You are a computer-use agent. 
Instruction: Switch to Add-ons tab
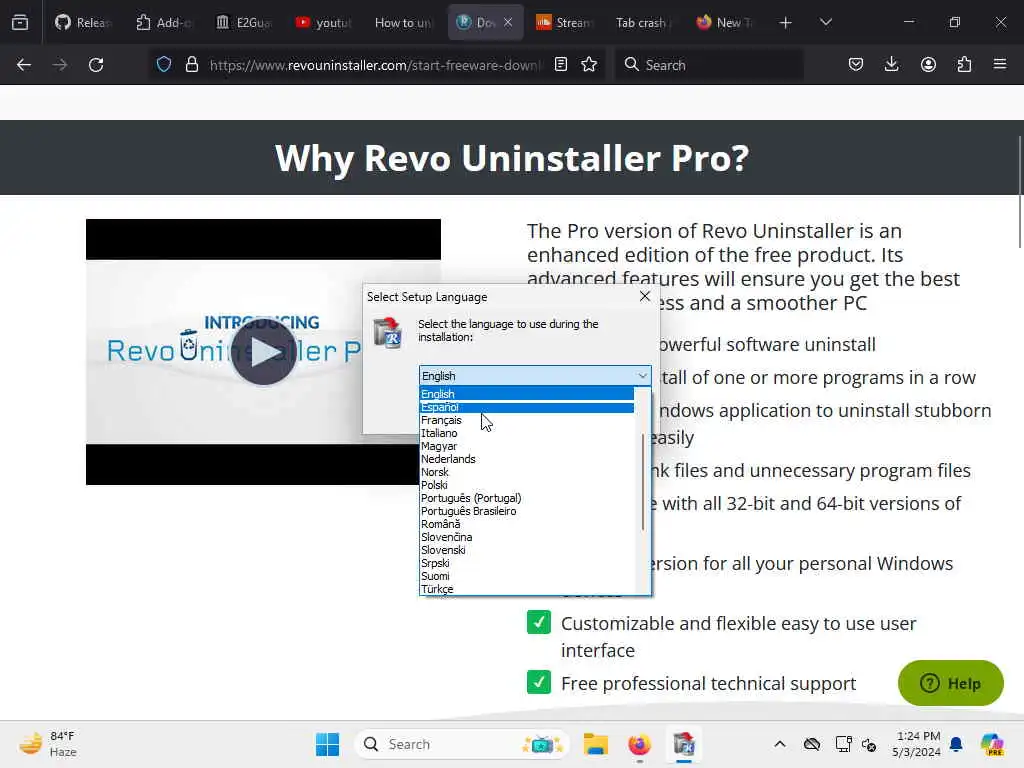(x=163, y=23)
